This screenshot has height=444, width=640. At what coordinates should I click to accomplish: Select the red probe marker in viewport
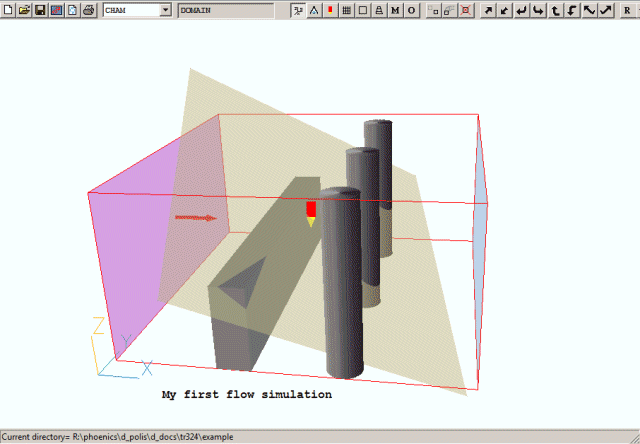[311, 211]
